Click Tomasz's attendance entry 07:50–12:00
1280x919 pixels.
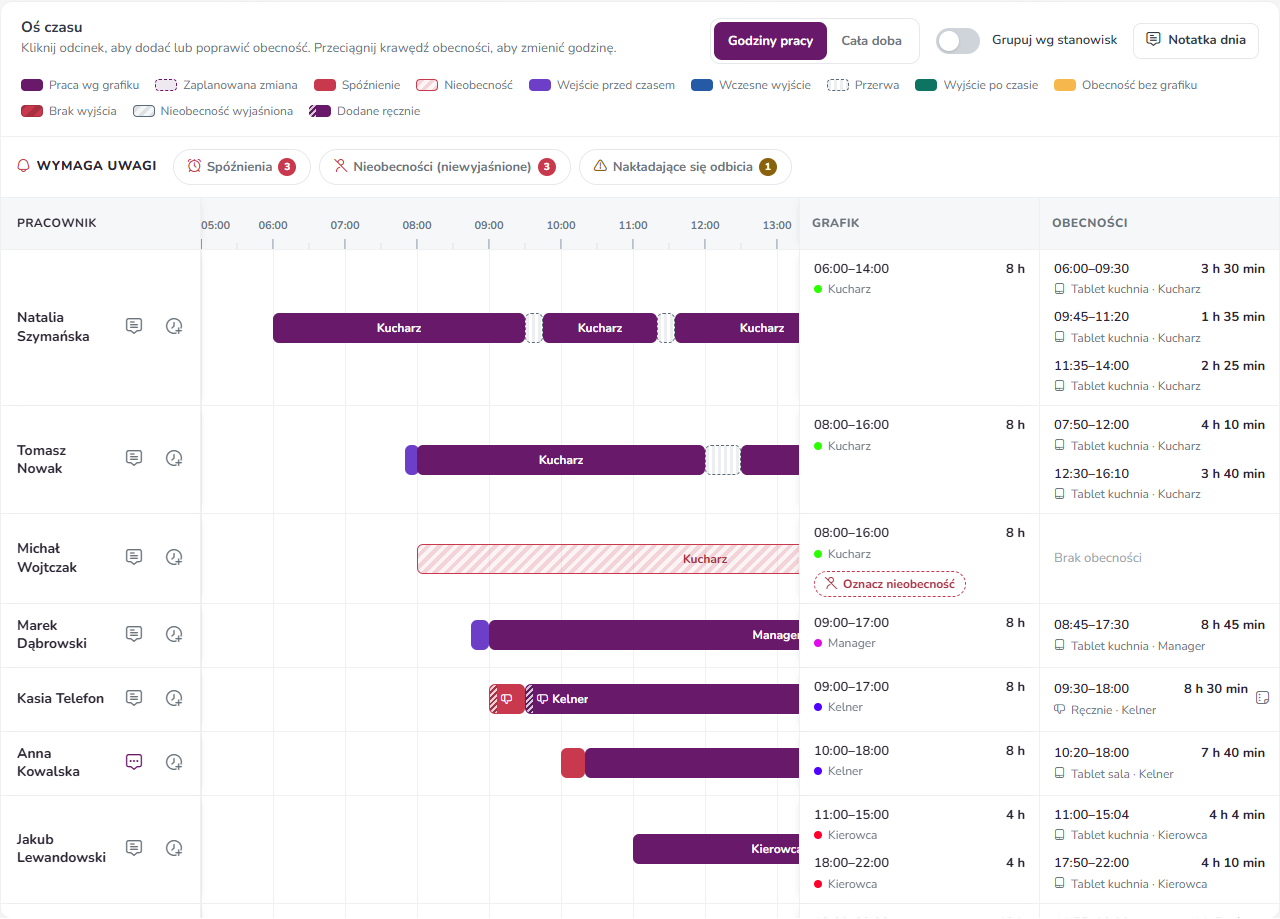[x=1159, y=434]
